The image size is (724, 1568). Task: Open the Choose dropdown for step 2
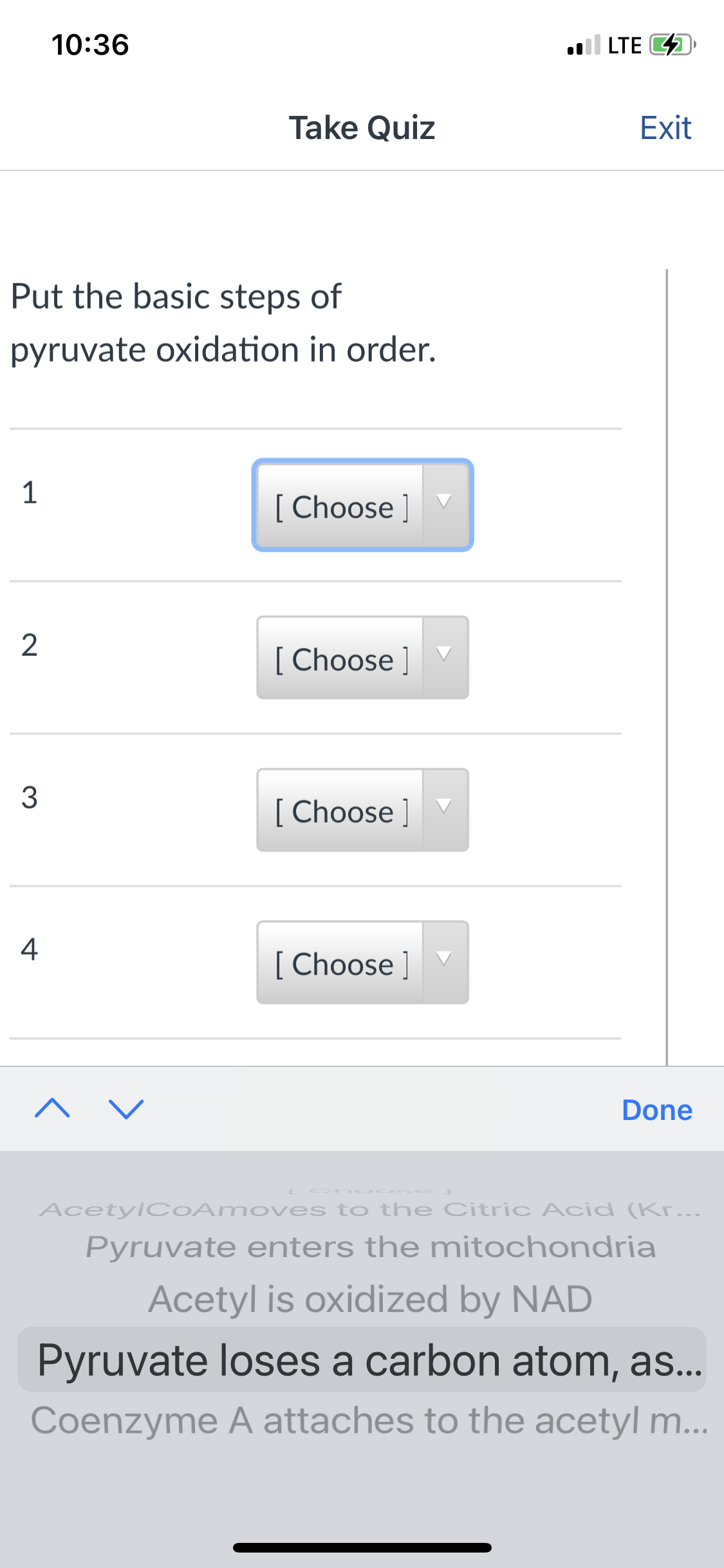coord(362,657)
